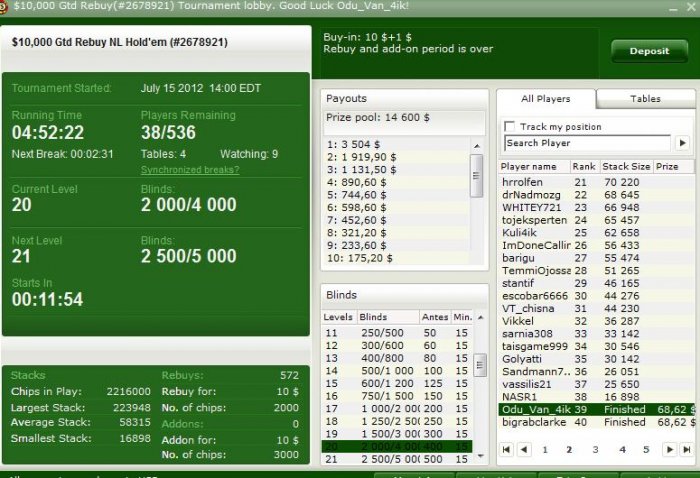Select blind level 21 row in Blinds table

pyautogui.click(x=397, y=459)
